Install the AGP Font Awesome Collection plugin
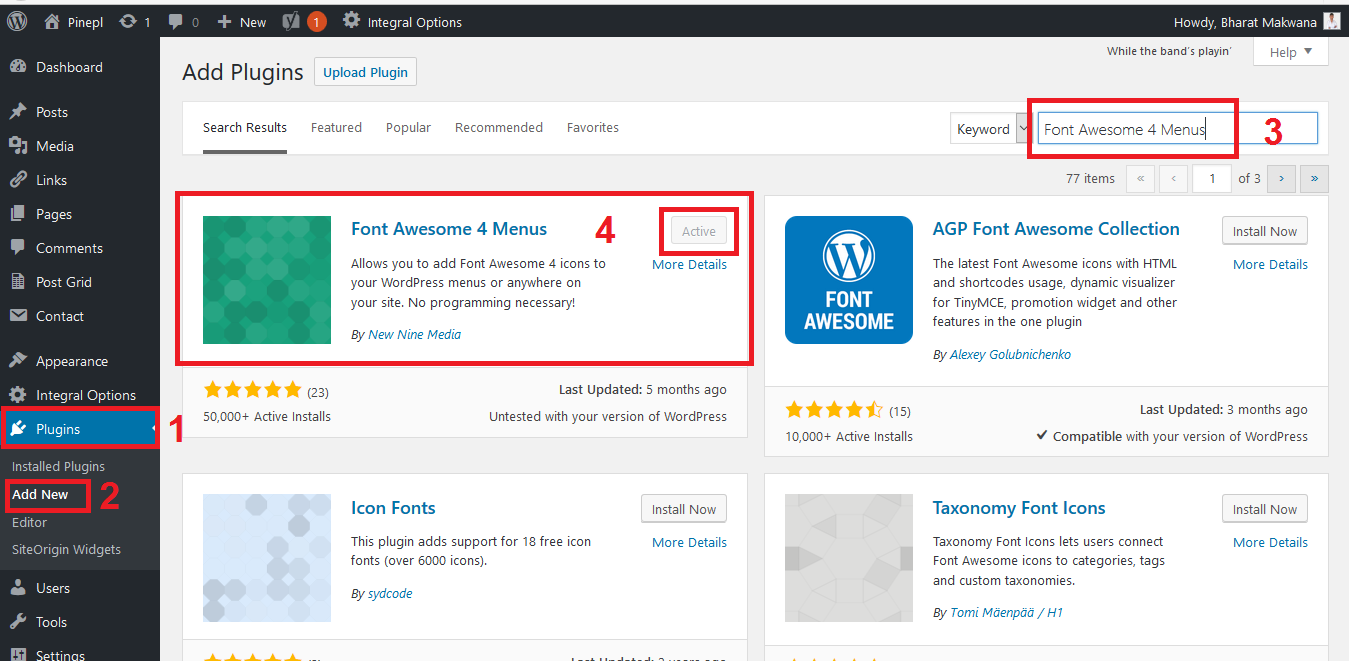Viewport: 1349px width, 661px height. 1264,230
